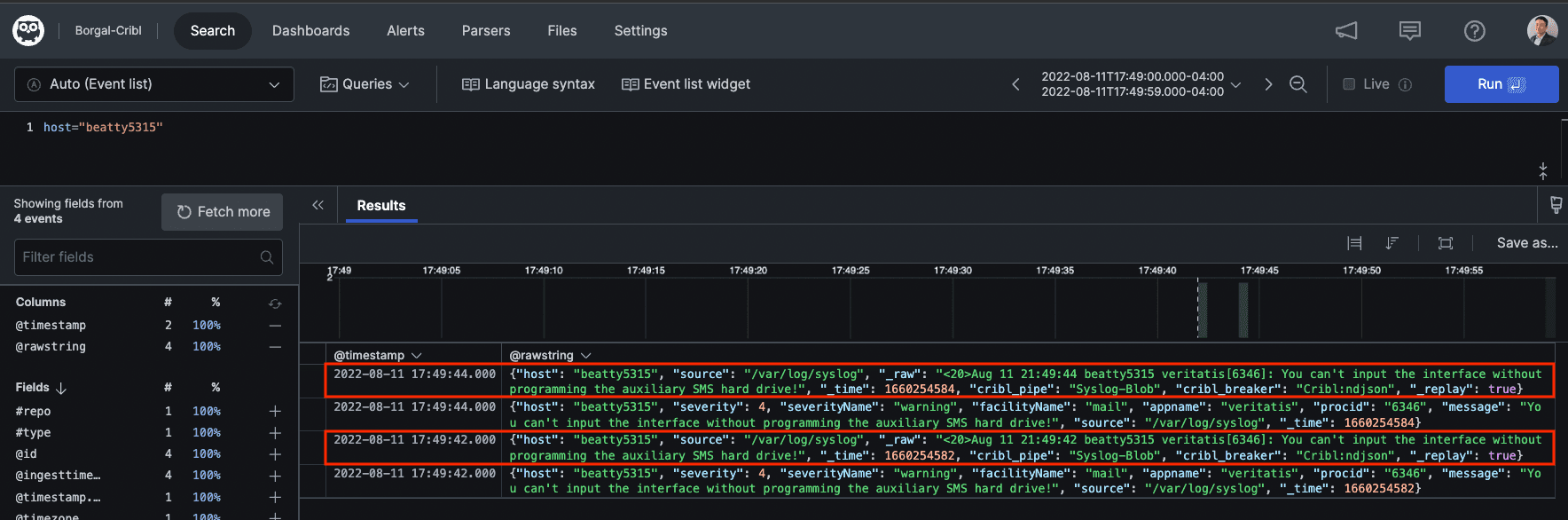The width and height of the screenshot is (1568, 520).
Task: Click the megaphone announcements icon
Action: click(x=1346, y=31)
